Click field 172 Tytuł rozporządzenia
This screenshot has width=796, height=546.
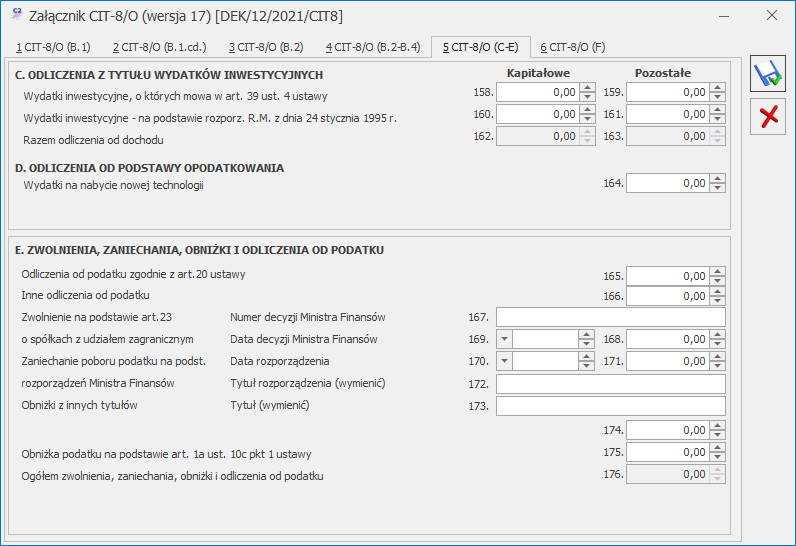pyautogui.click(x=611, y=384)
